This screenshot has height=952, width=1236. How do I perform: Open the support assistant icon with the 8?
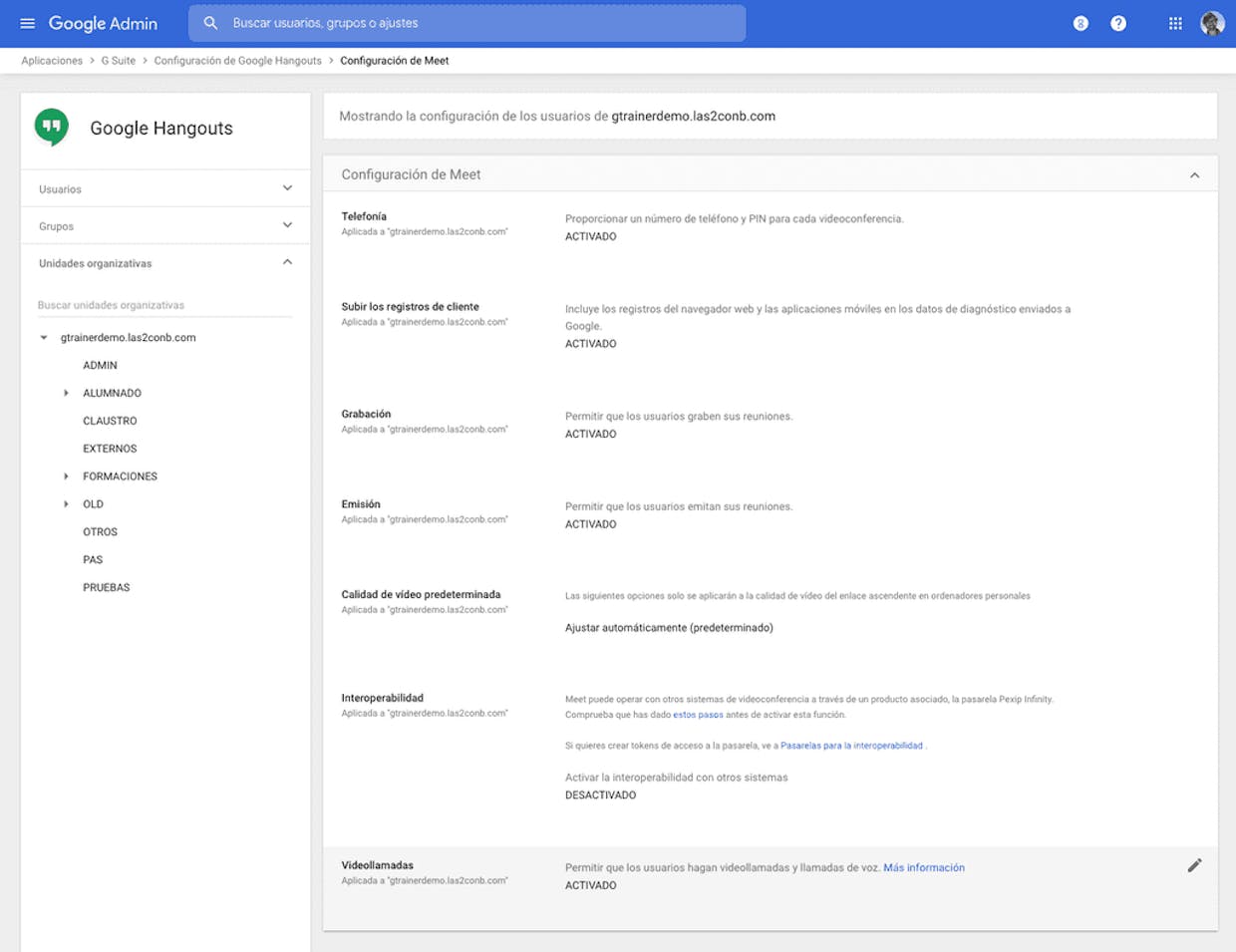[x=1081, y=23]
